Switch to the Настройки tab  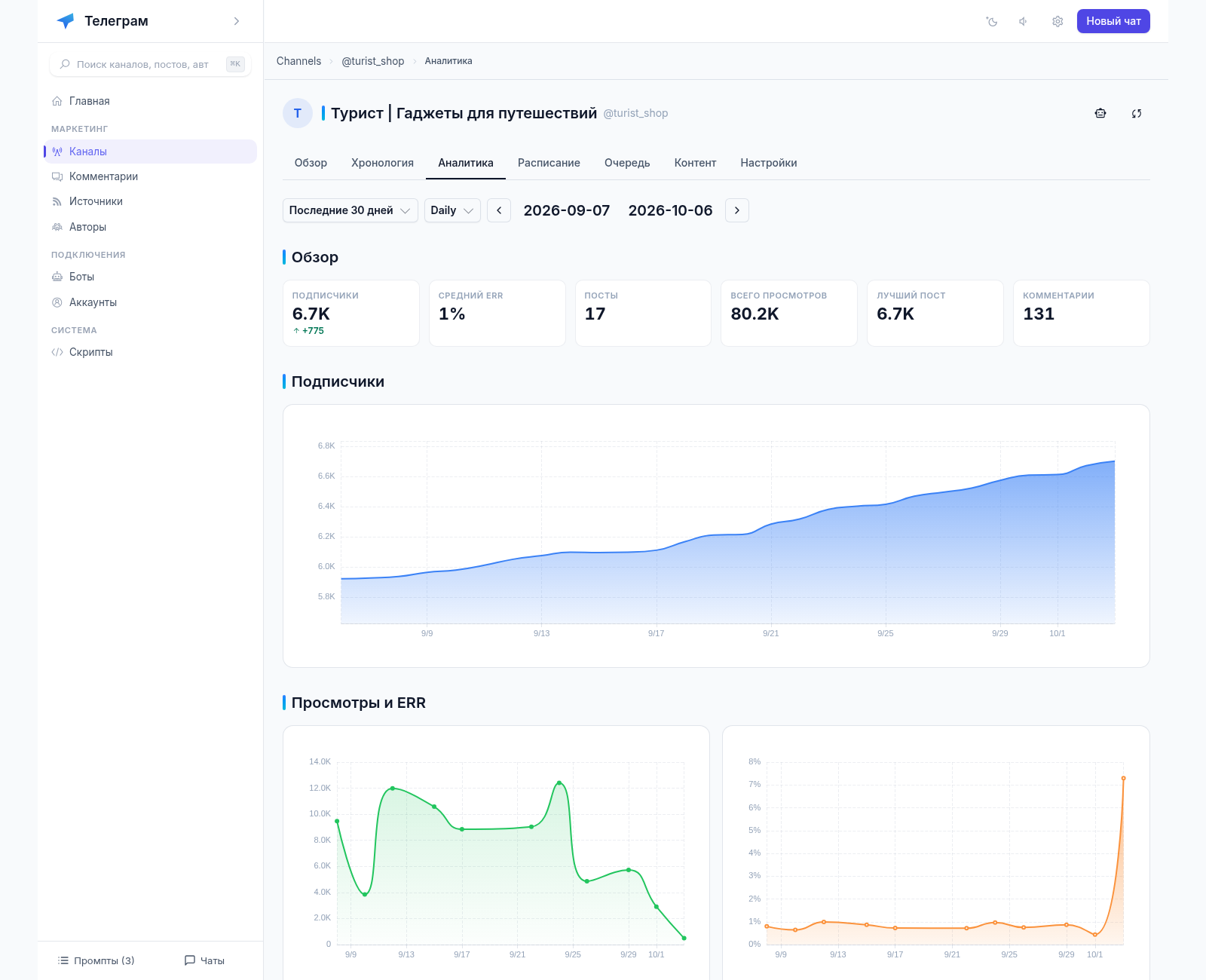[769, 163]
